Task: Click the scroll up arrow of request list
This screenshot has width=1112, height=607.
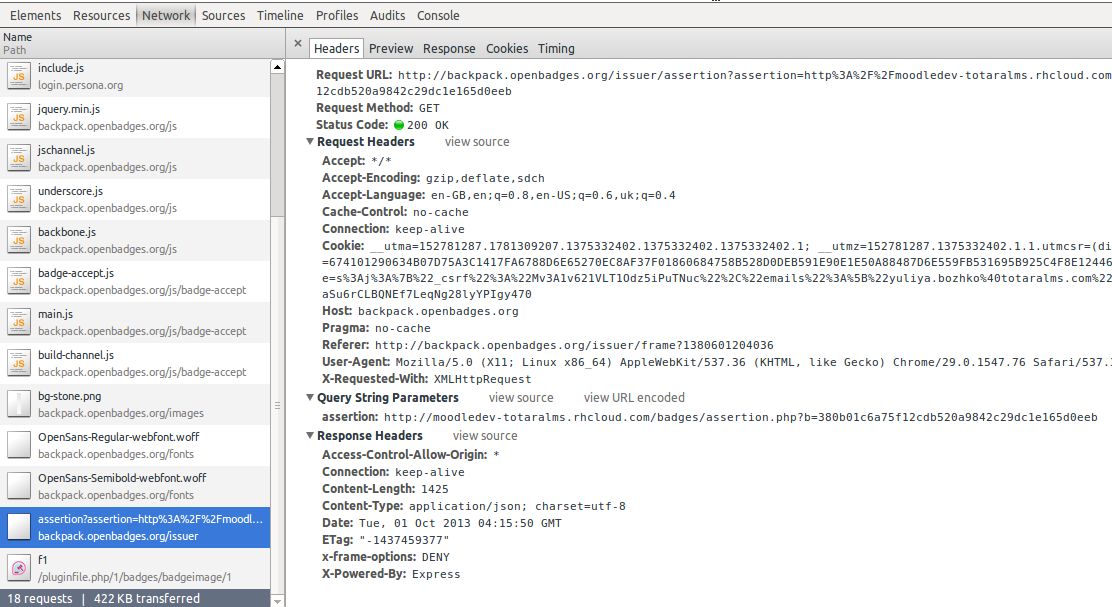Action: pos(277,67)
